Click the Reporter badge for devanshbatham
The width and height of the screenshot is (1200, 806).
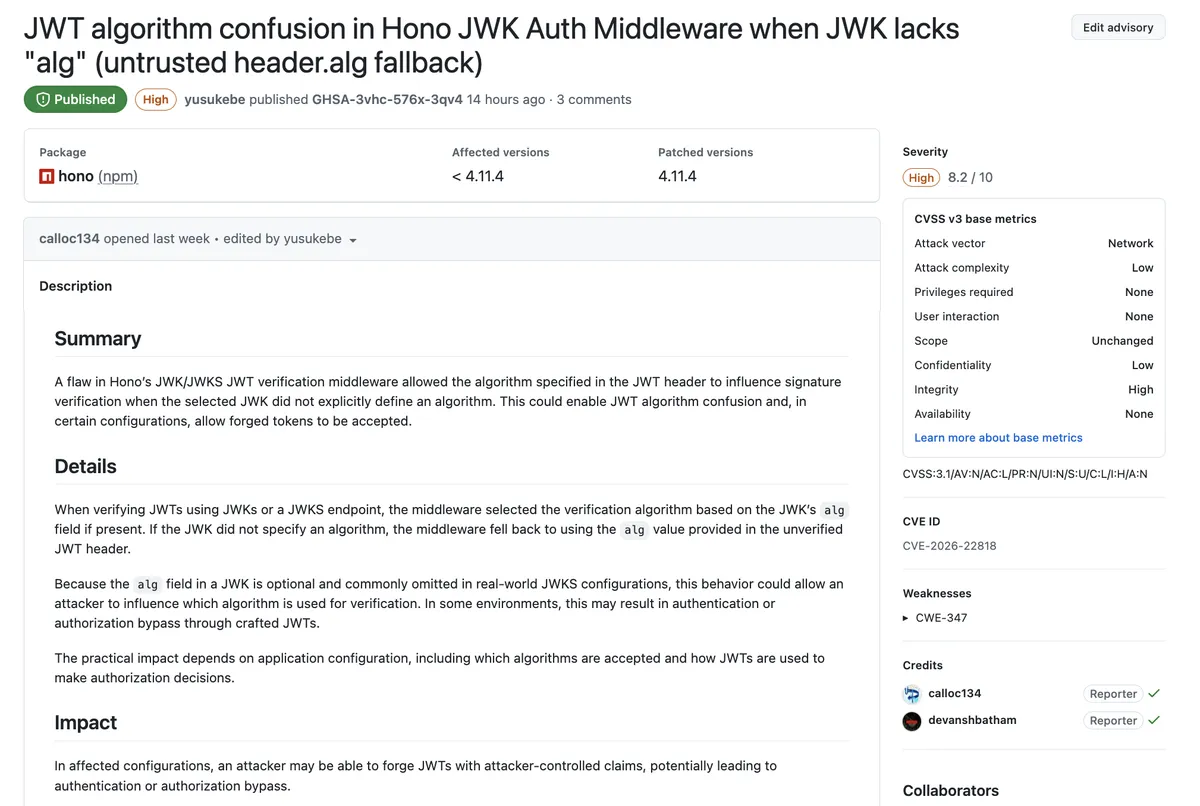coord(1113,721)
